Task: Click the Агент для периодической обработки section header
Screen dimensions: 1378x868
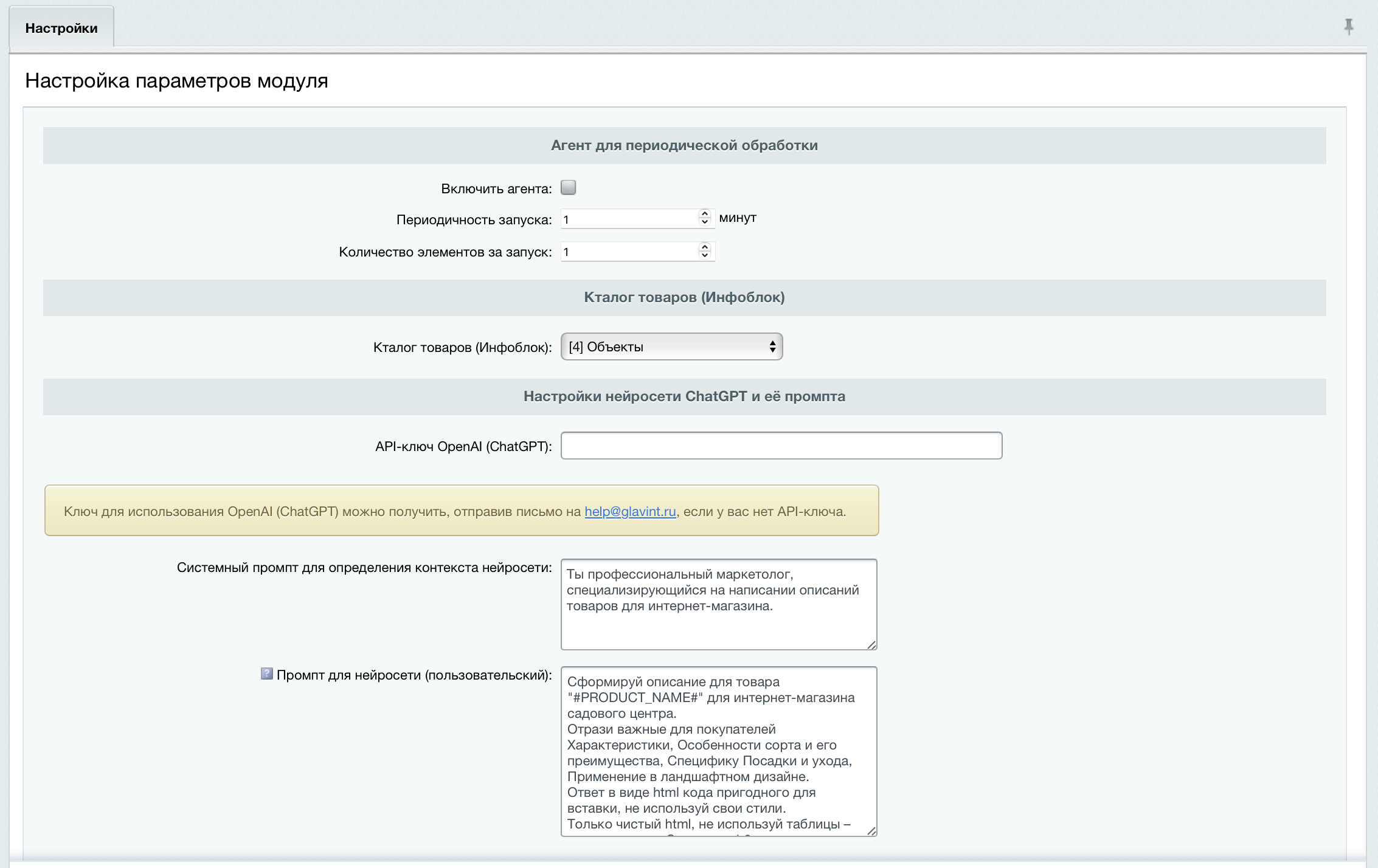Action: [684, 145]
